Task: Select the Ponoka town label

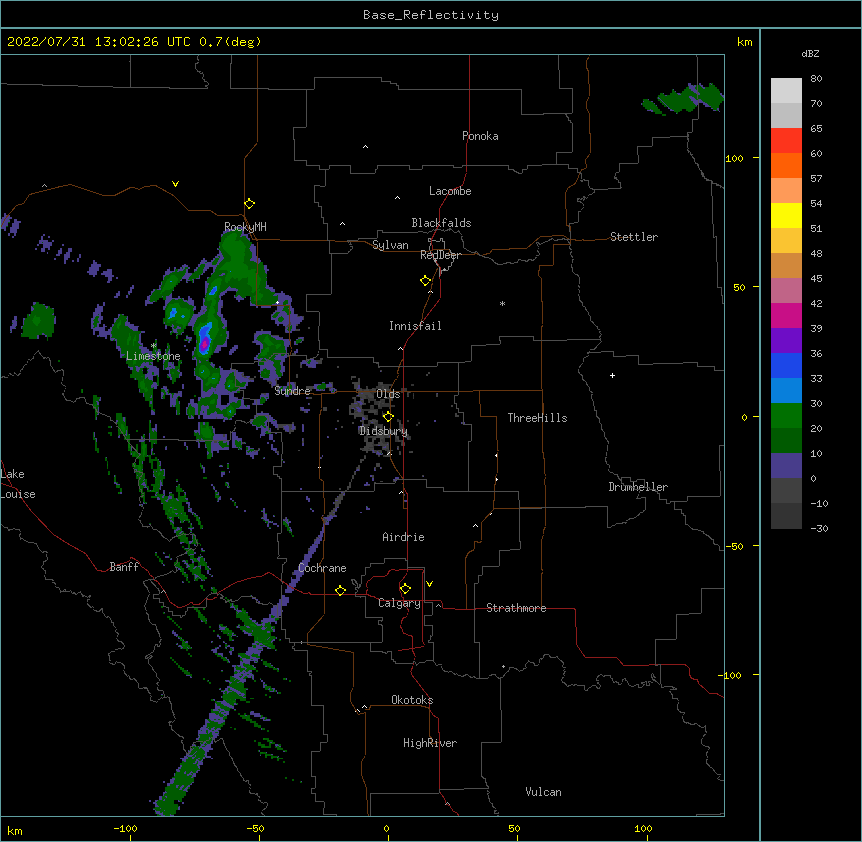Action: click(x=480, y=136)
